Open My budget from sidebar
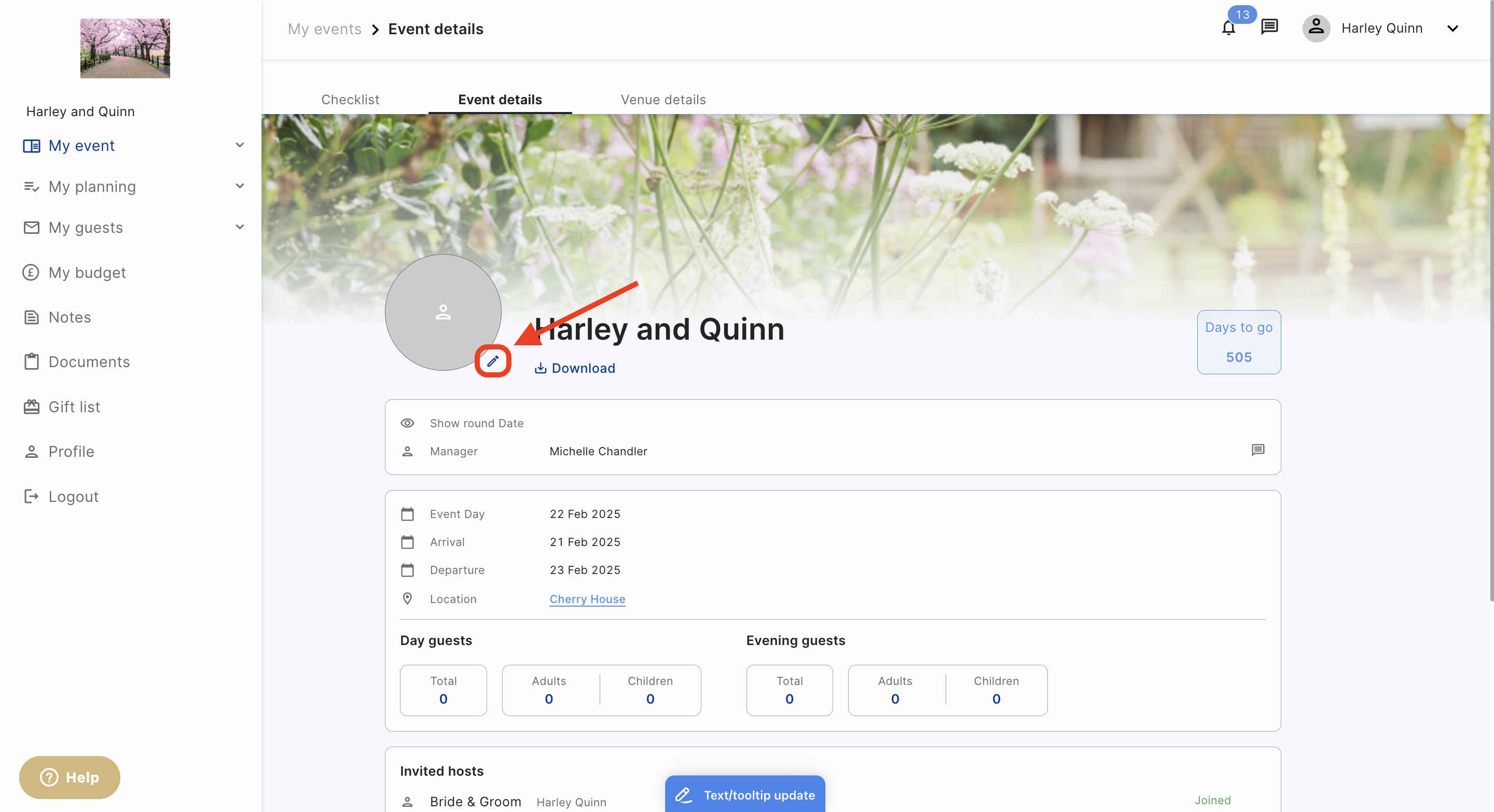This screenshot has height=812, width=1494. pos(87,272)
